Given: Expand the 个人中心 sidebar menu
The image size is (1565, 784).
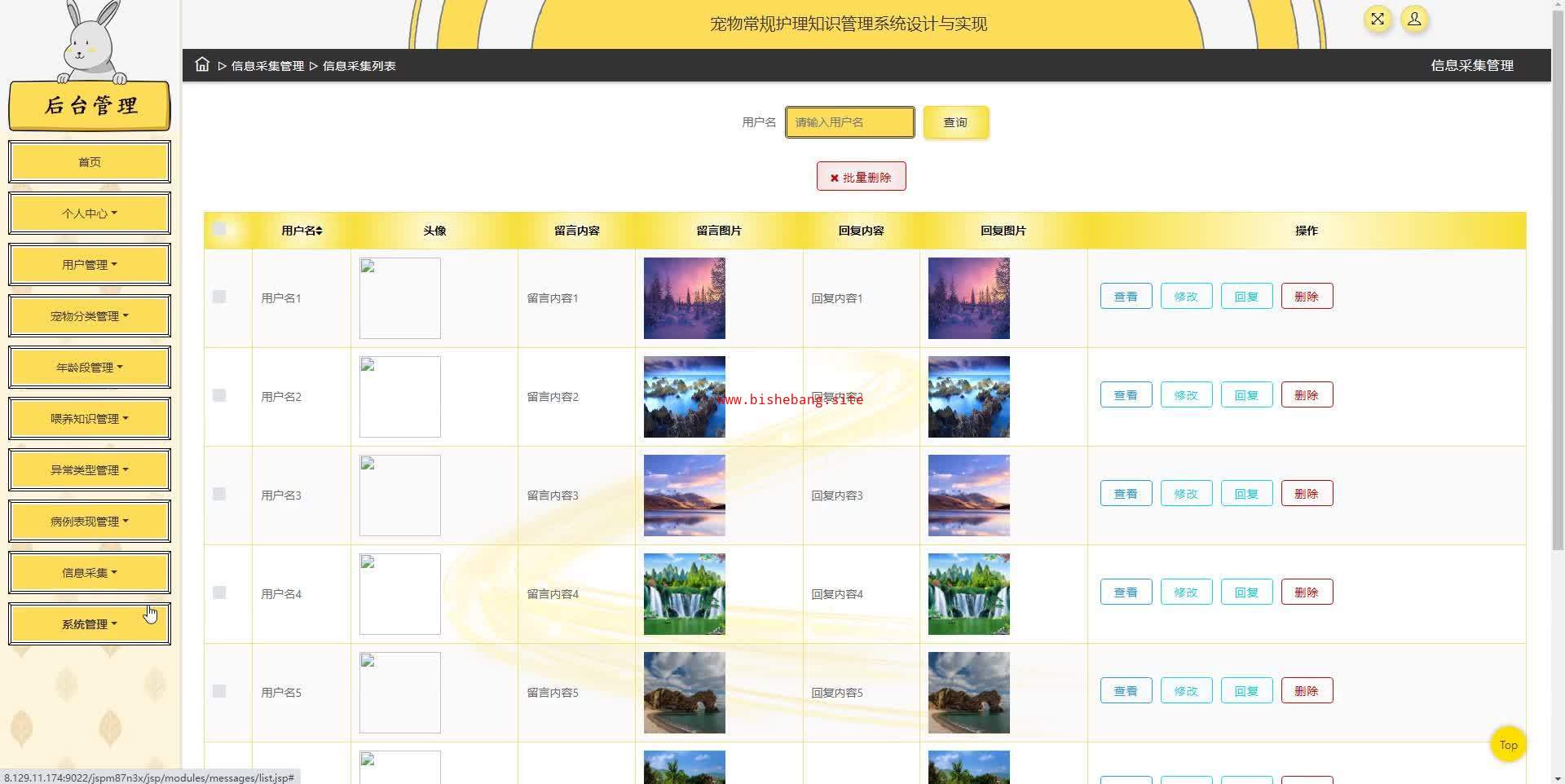Looking at the screenshot, I should [90, 214].
